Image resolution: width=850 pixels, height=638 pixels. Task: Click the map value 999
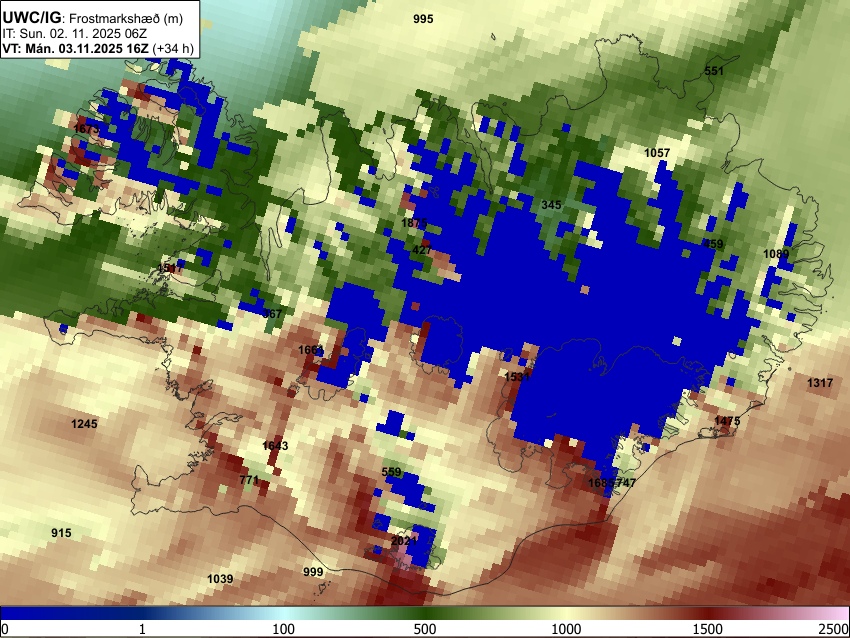(x=313, y=572)
